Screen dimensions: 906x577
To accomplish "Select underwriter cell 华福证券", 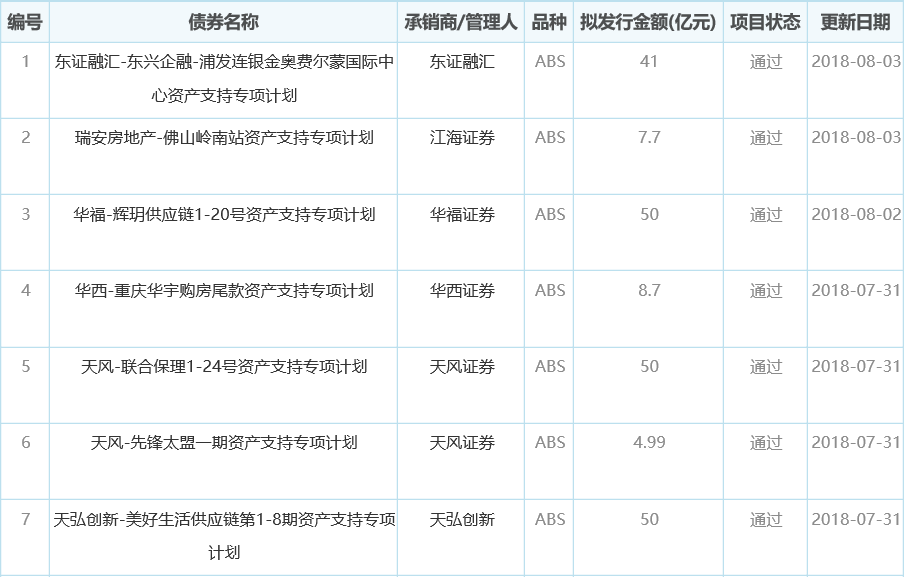I will (462, 215).
